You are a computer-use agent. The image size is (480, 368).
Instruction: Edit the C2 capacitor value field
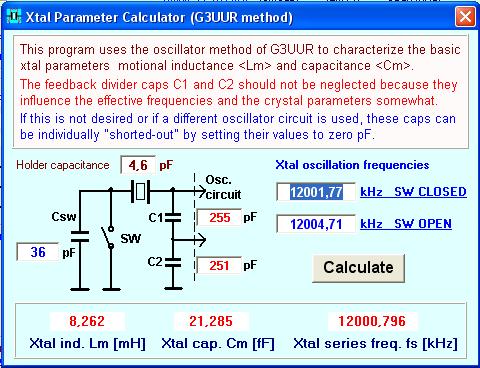tap(219, 266)
